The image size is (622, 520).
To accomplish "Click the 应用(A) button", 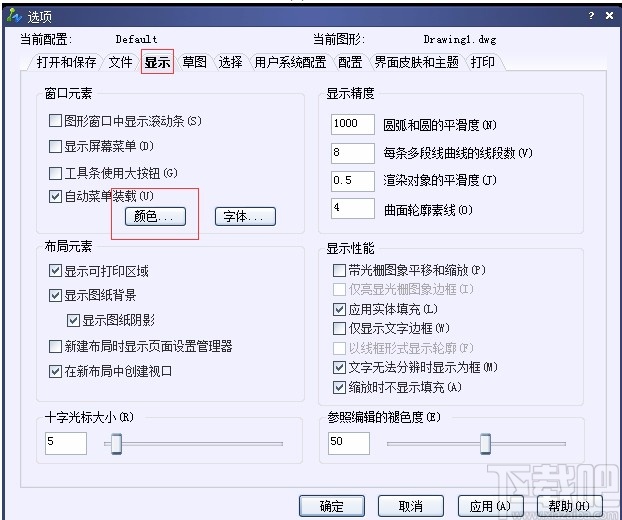I will point(490,506).
